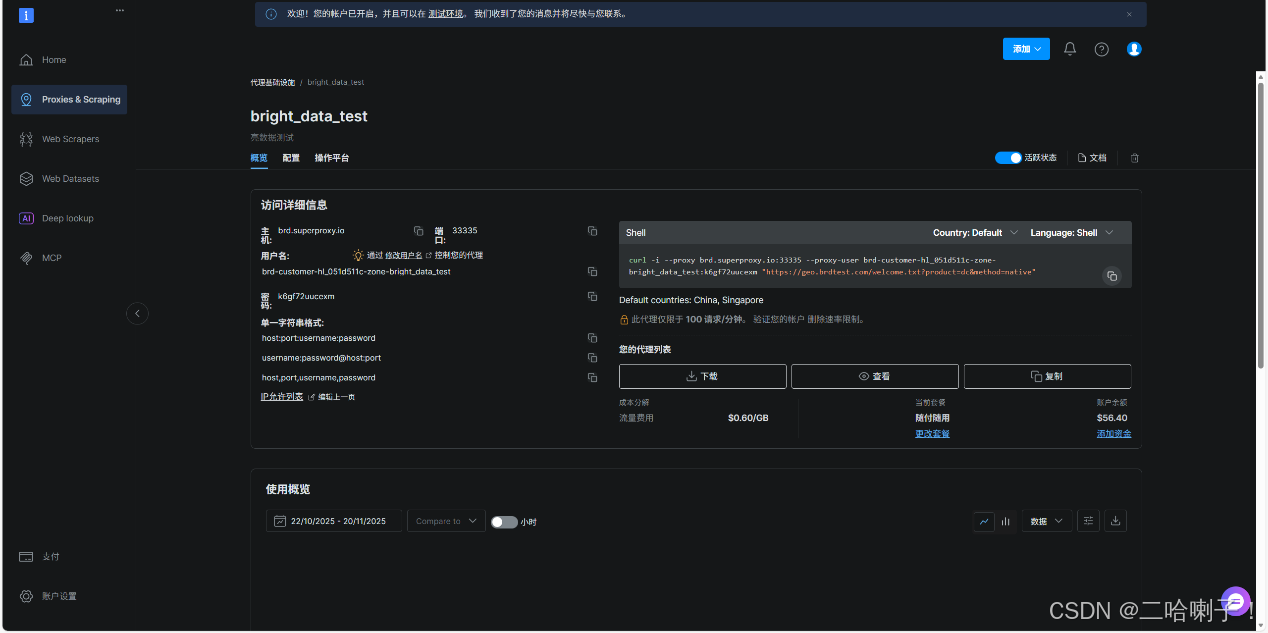The width and height of the screenshot is (1268, 633).
Task: Toggle the 活跃状态 switch
Action: 1008,158
